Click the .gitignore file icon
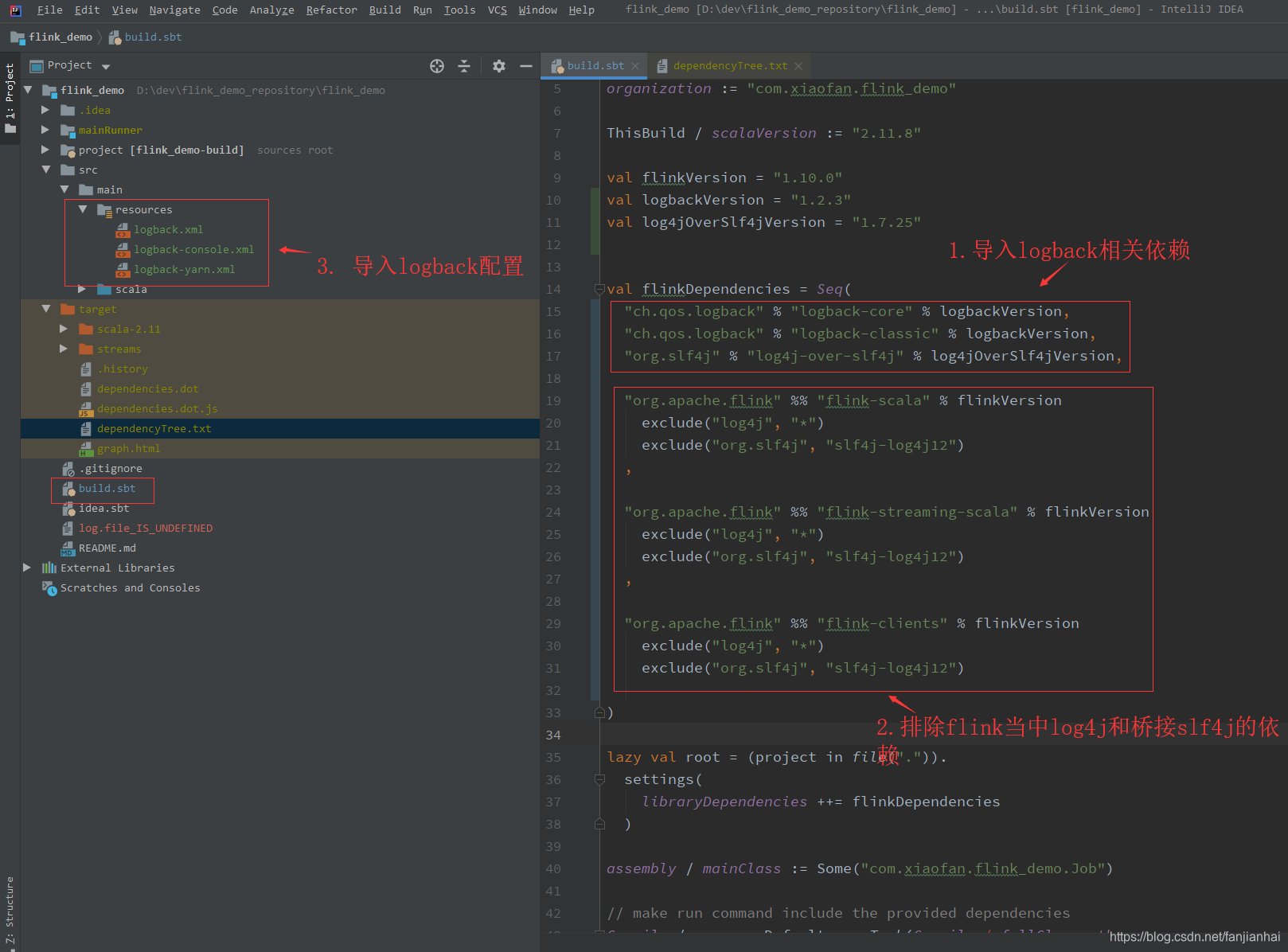 click(68, 469)
